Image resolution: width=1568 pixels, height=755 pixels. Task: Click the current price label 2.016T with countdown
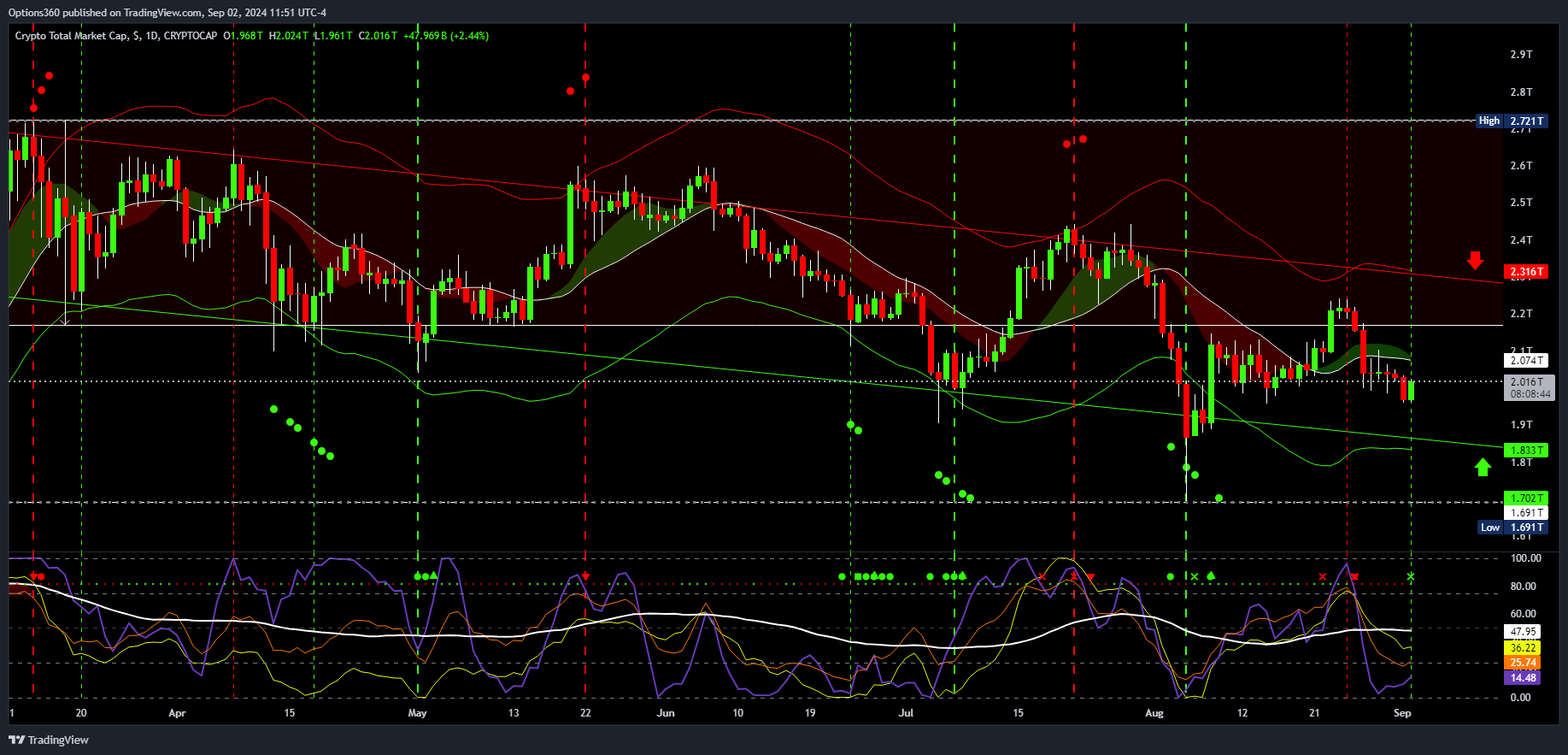[1529, 388]
